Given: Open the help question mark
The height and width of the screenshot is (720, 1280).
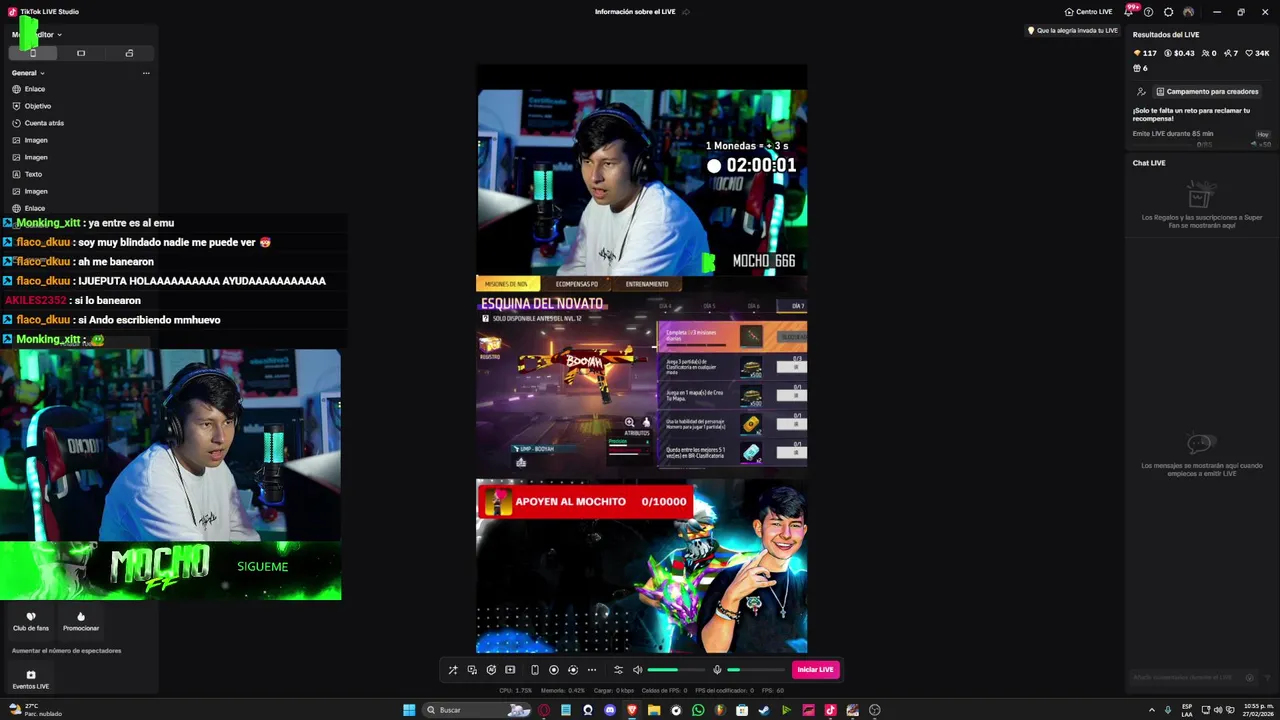Looking at the screenshot, I should (1148, 12).
